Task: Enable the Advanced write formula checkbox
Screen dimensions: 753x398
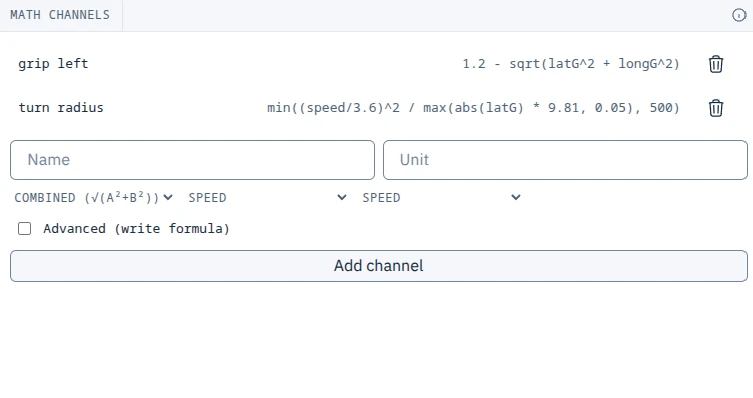Action: coord(24,229)
